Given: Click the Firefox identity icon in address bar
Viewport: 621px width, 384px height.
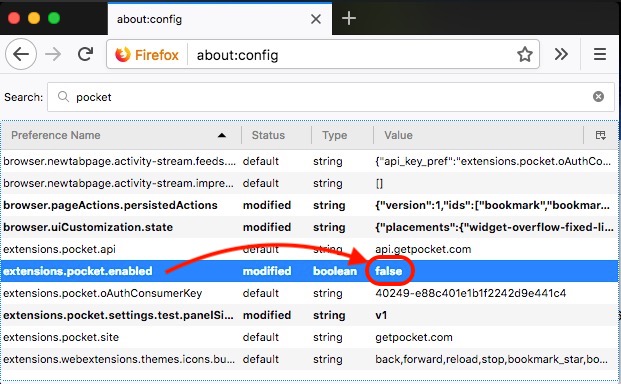Looking at the screenshot, I should click(x=122, y=54).
